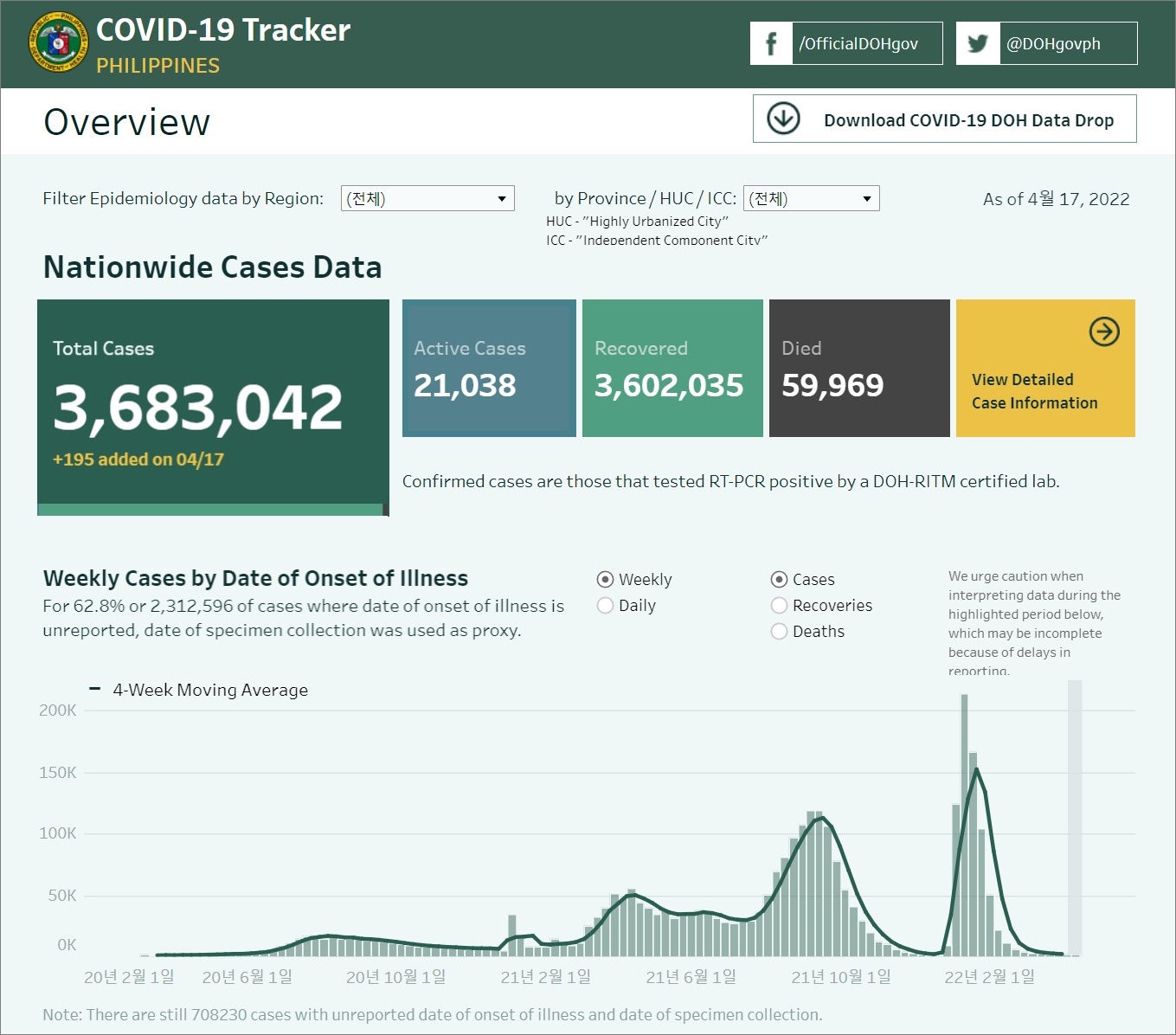This screenshot has height=1035, width=1176.
Task: Open the @DOHgovph Twitter link
Action: (x=1047, y=43)
